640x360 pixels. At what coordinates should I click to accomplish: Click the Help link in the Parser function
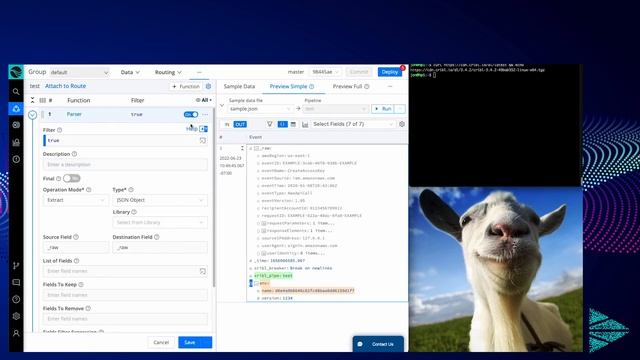pos(191,129)
